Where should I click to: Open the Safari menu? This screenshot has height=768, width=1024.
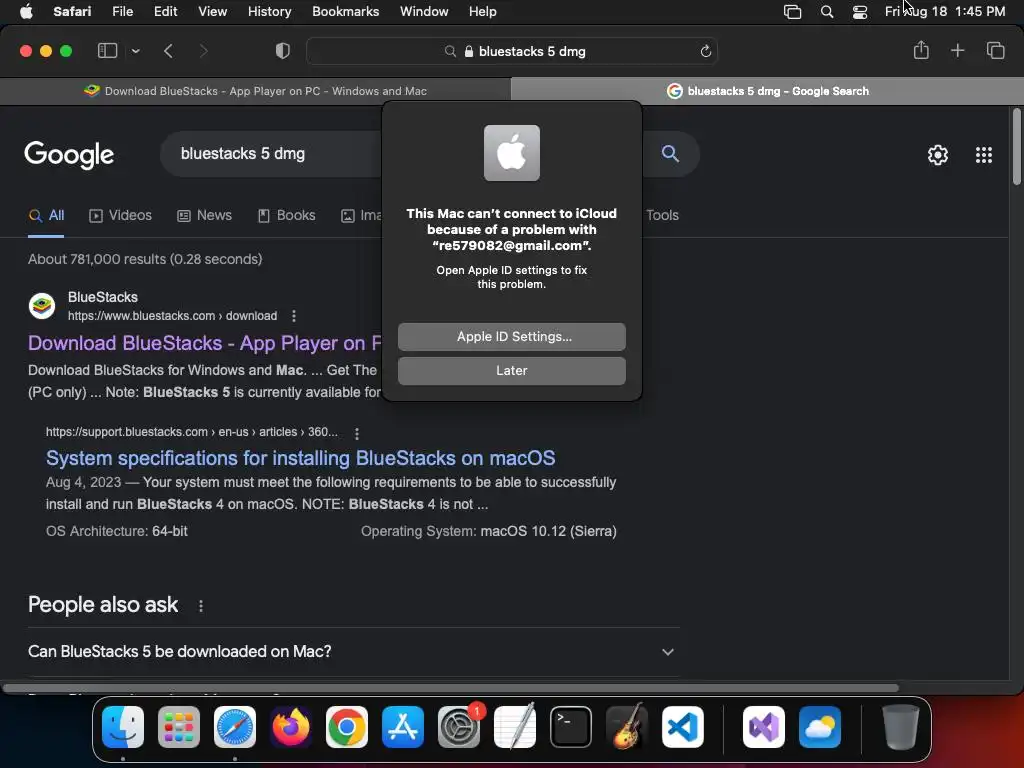pos(72,11)
